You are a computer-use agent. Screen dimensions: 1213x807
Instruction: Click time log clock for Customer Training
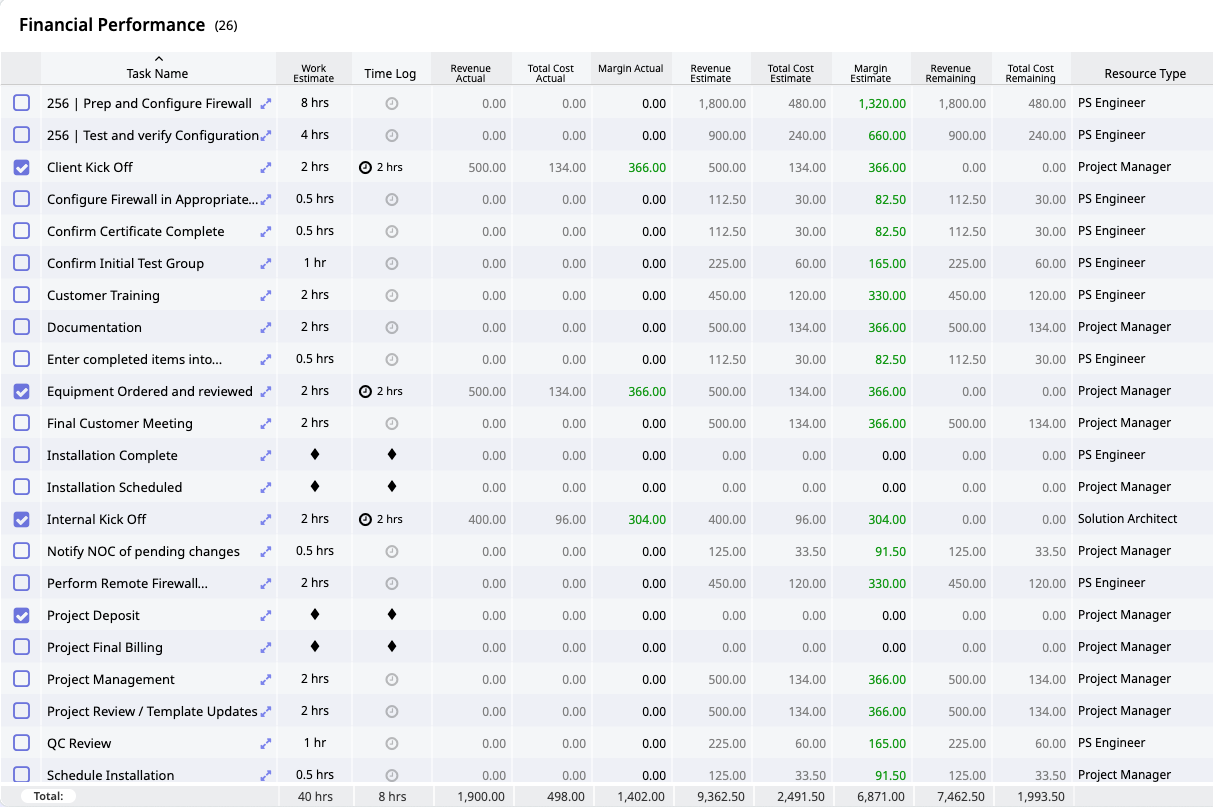[392, 296]
